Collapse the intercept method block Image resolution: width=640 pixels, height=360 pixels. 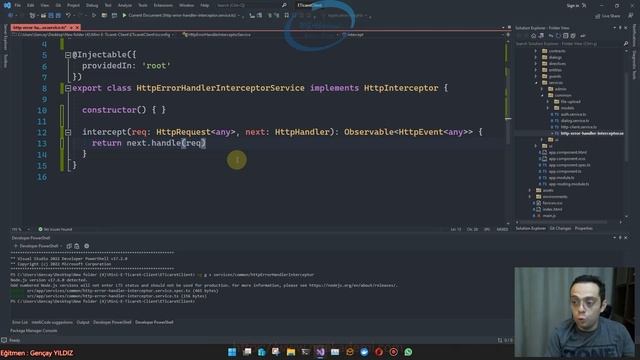coord(68,132)
